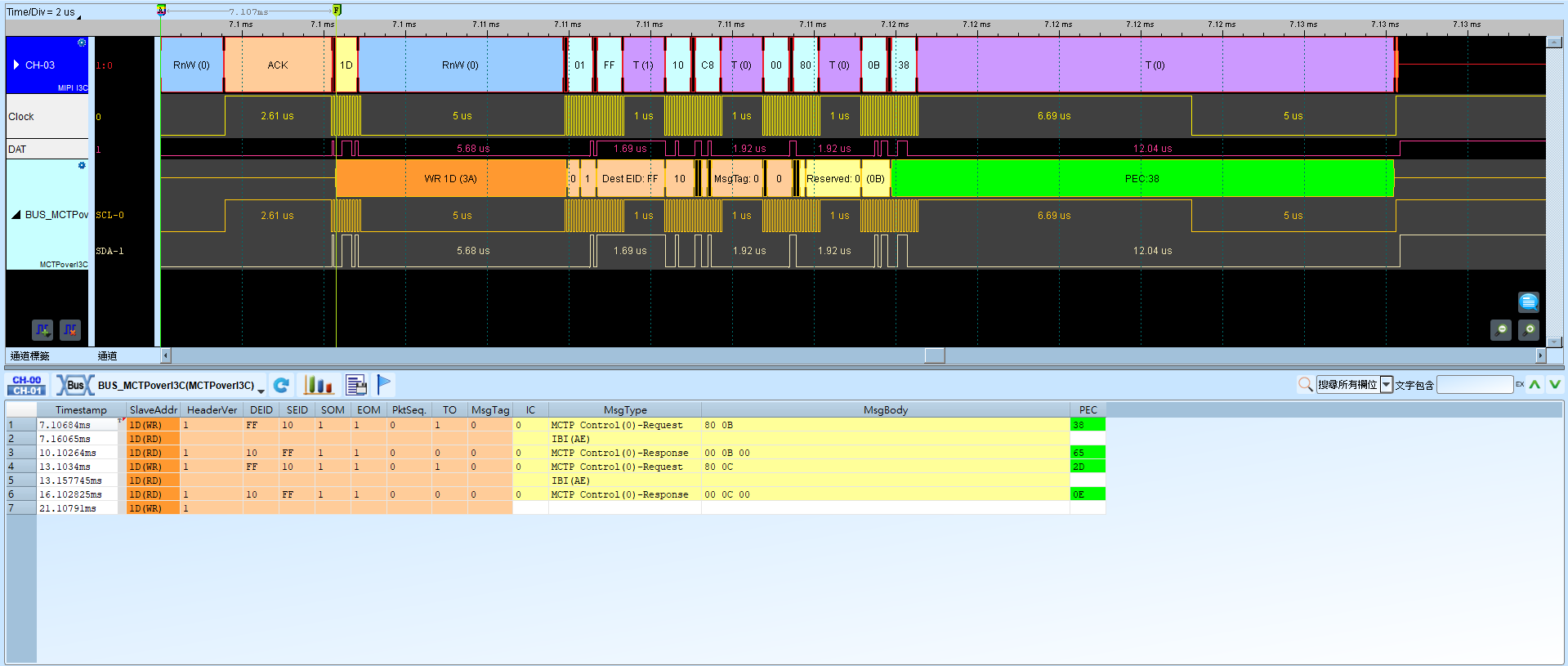This screenshot has width=1568, height=666.
Task: Click the ACK segment on CH-03
Action: click(x=278, y=65)
